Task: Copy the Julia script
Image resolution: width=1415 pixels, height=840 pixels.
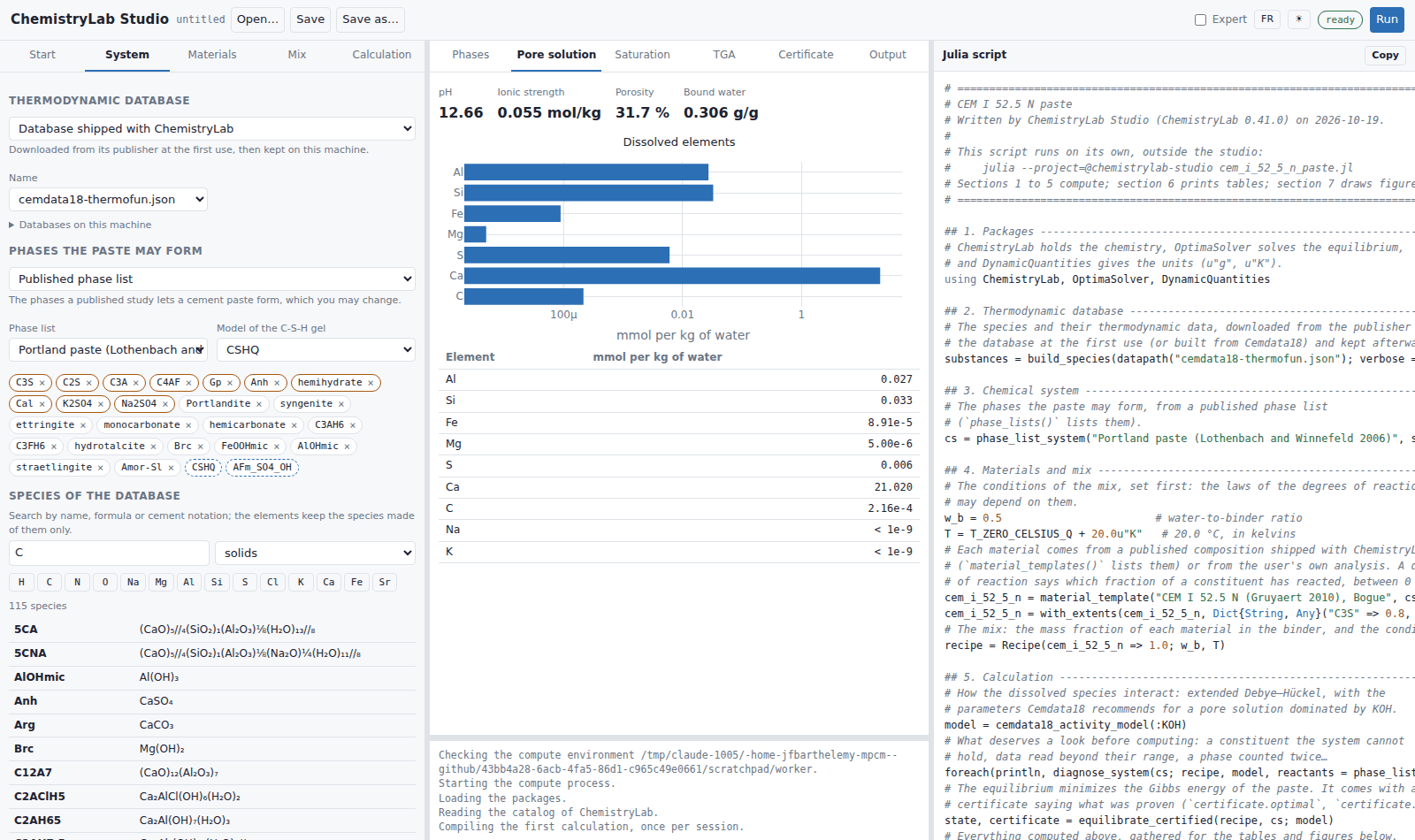Action: pyautogui.click(x=1385, y=55)
